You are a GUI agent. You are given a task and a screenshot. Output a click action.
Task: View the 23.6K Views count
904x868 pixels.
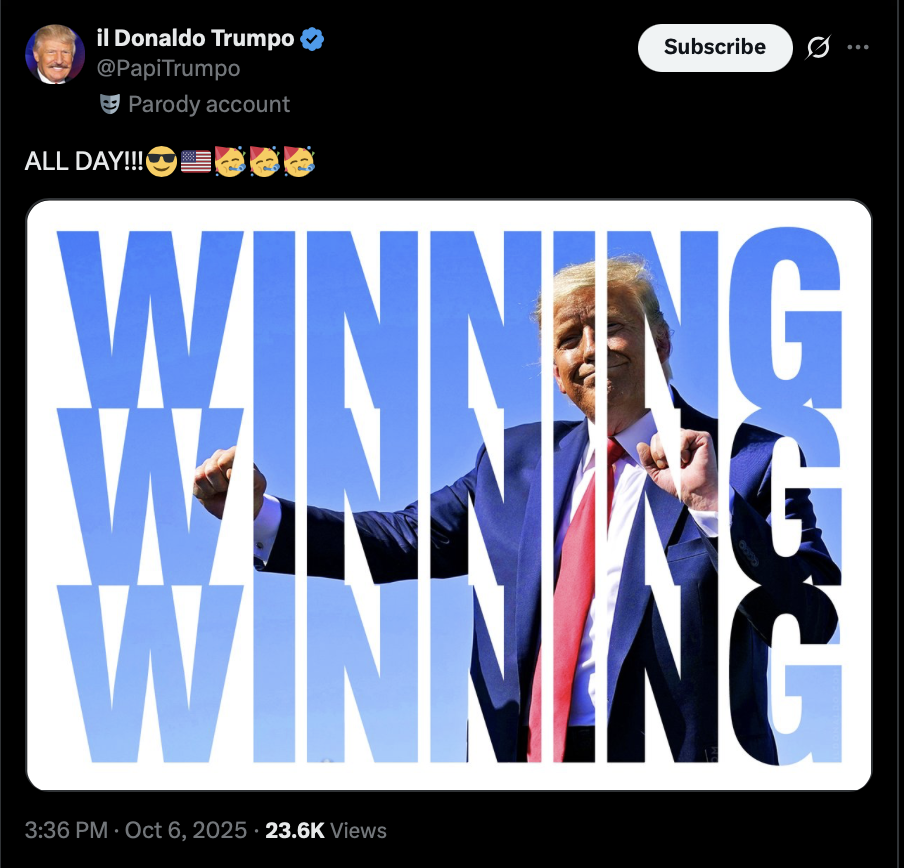point(326,831)
